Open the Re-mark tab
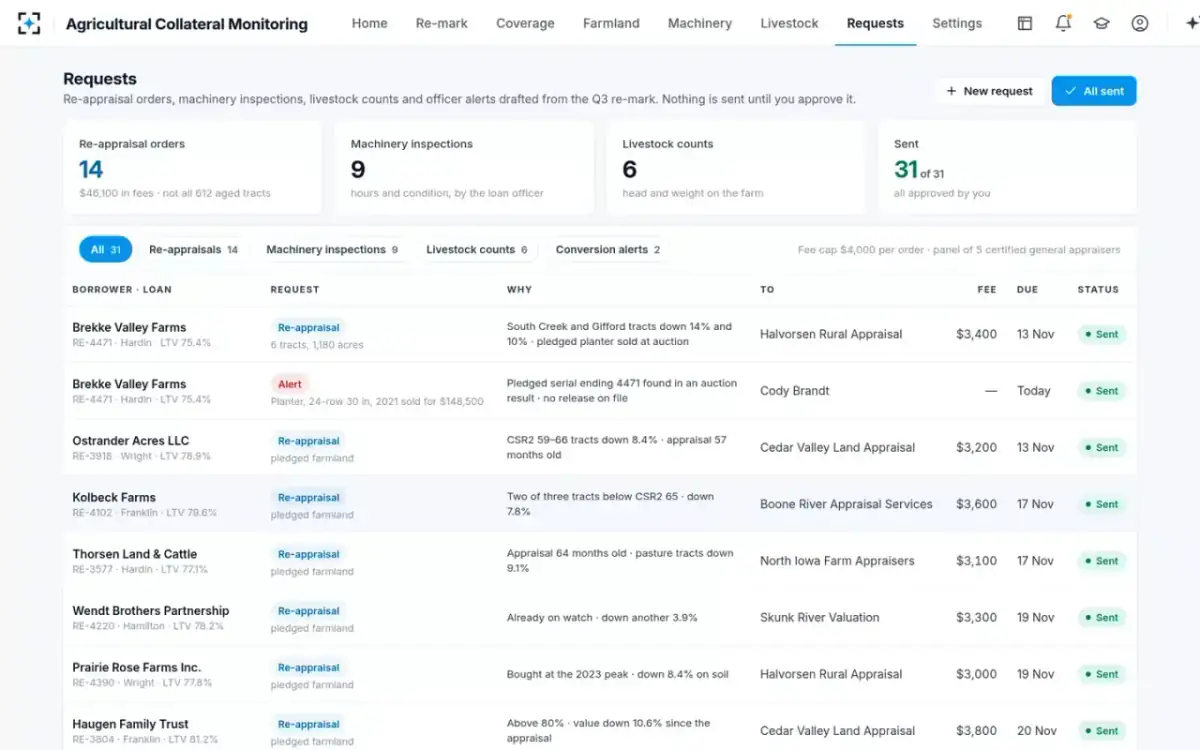This screenshot has width=1200, height=750. (x=442, y=23)
